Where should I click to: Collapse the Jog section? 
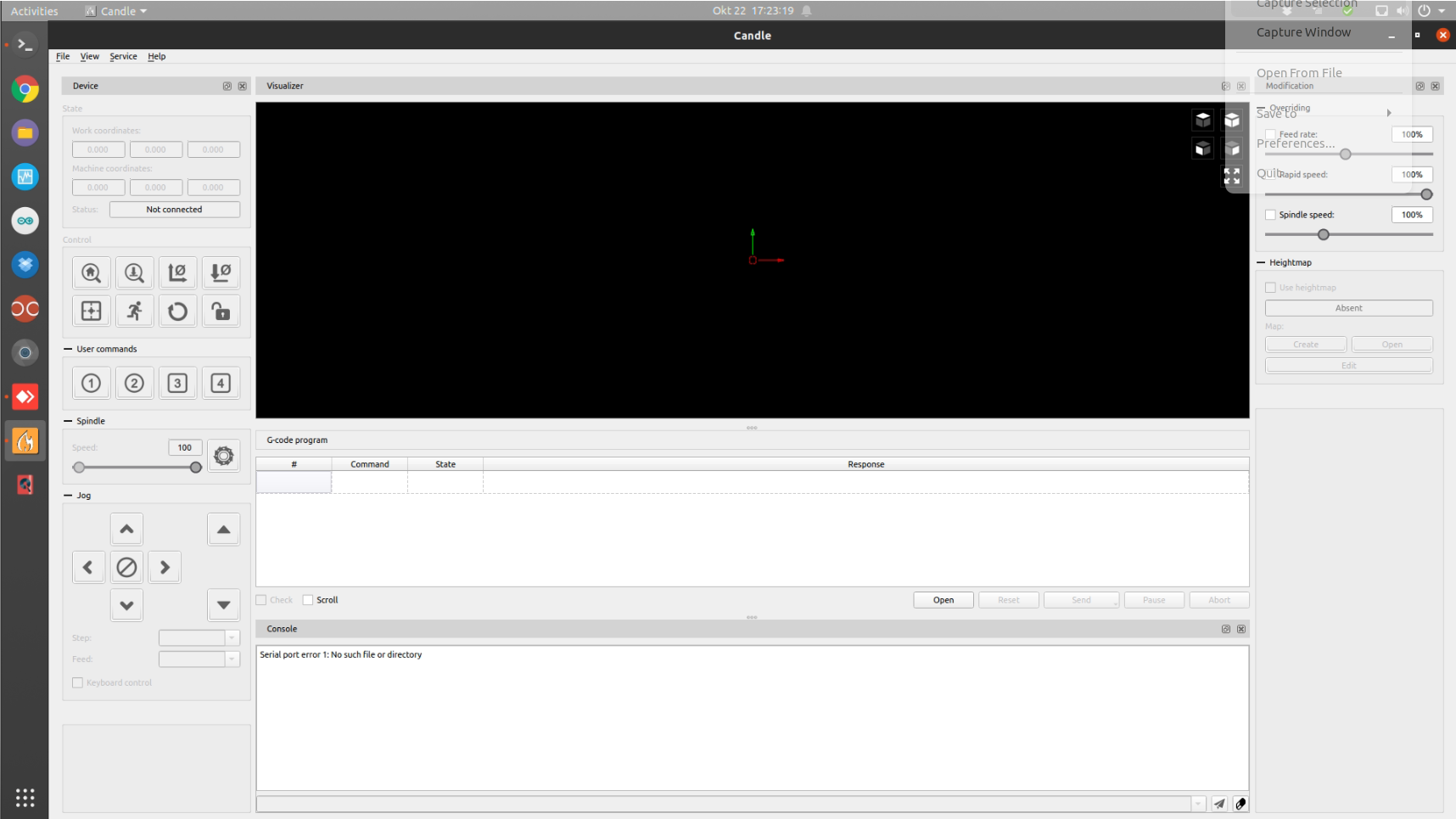point(68,496)
